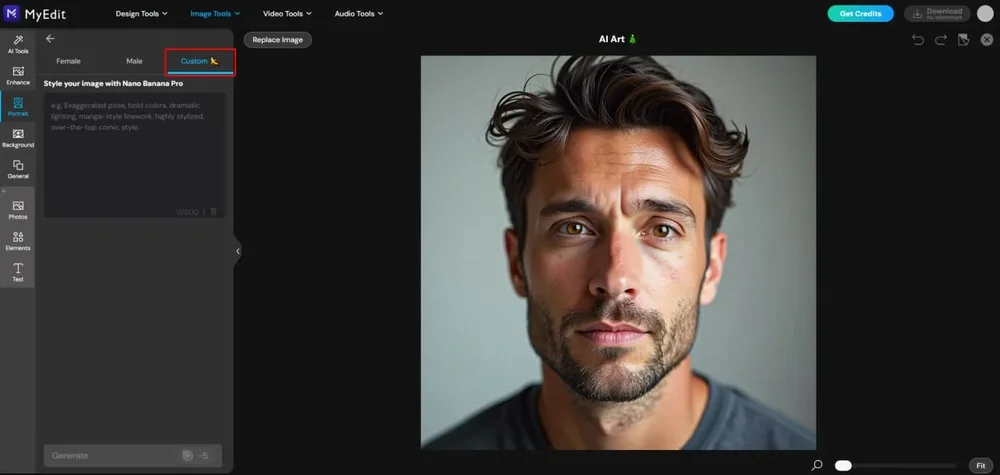Open the Video Tools dropdown menu
The width and height of the screenshot is (1000, 475).
287,14
